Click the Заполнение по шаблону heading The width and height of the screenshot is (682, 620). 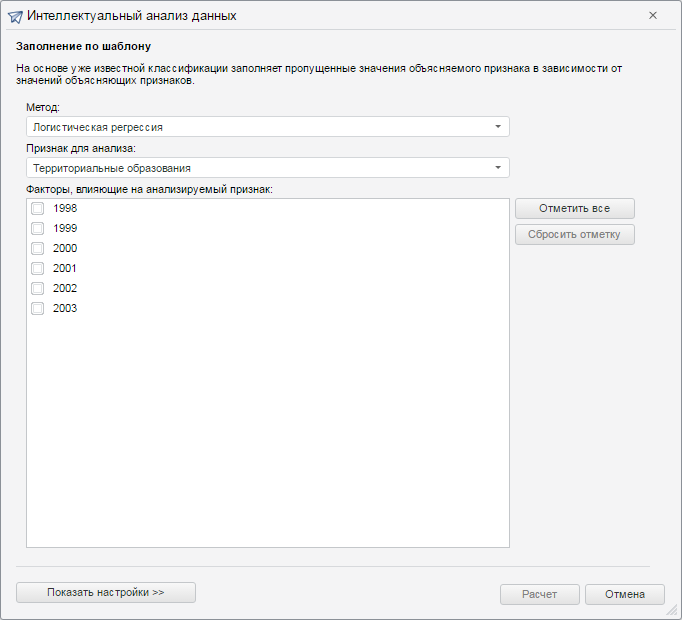coord(83,46)
